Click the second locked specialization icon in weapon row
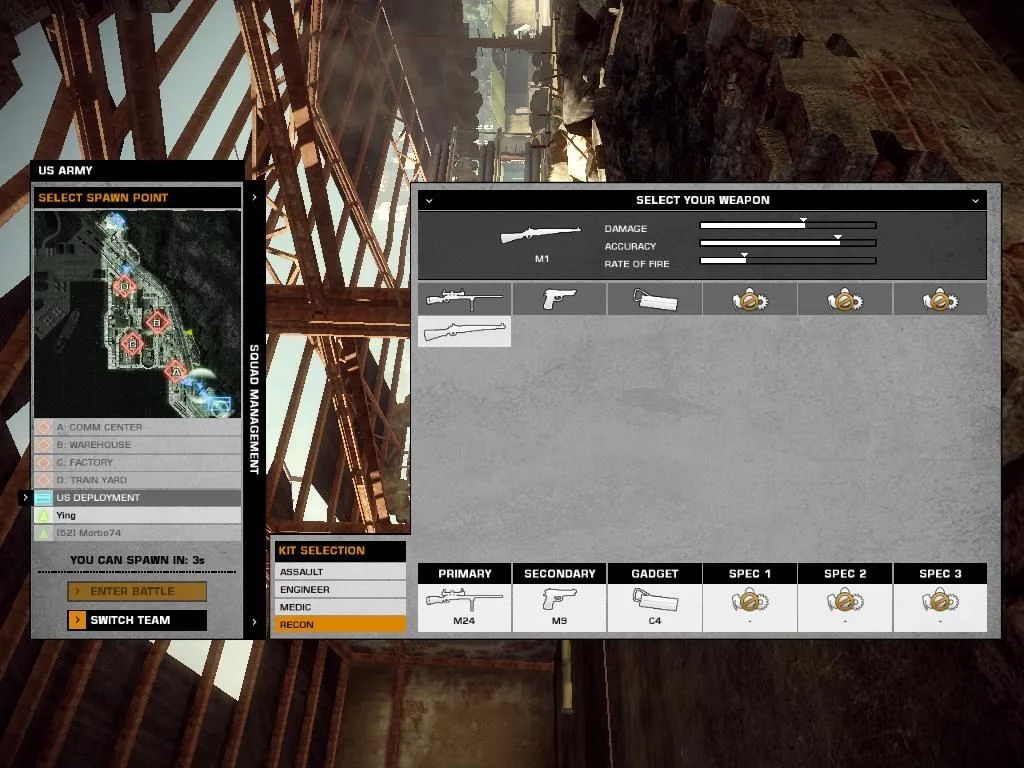The height and width of the screenshot is (768, 1024). click(845, 299)
